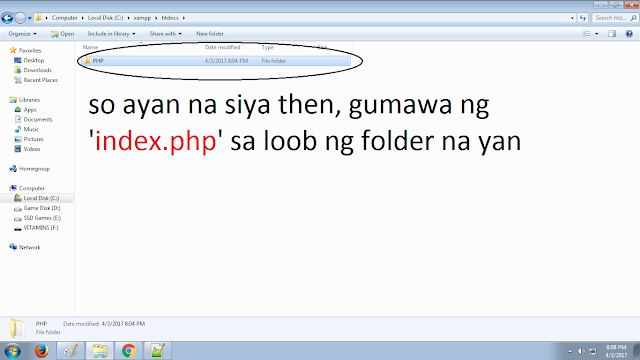Viewport: 640px width, 360px height.
Task: Open the network tray icon
Action: tap(593, 351)
